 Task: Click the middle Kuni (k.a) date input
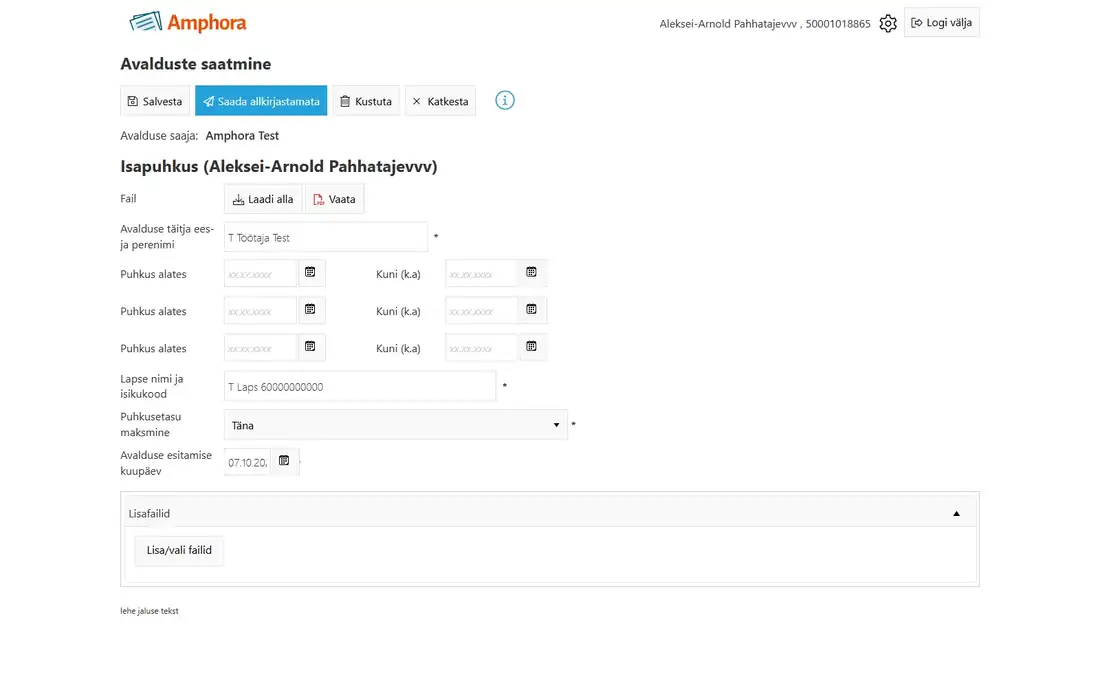pos(482,311)
